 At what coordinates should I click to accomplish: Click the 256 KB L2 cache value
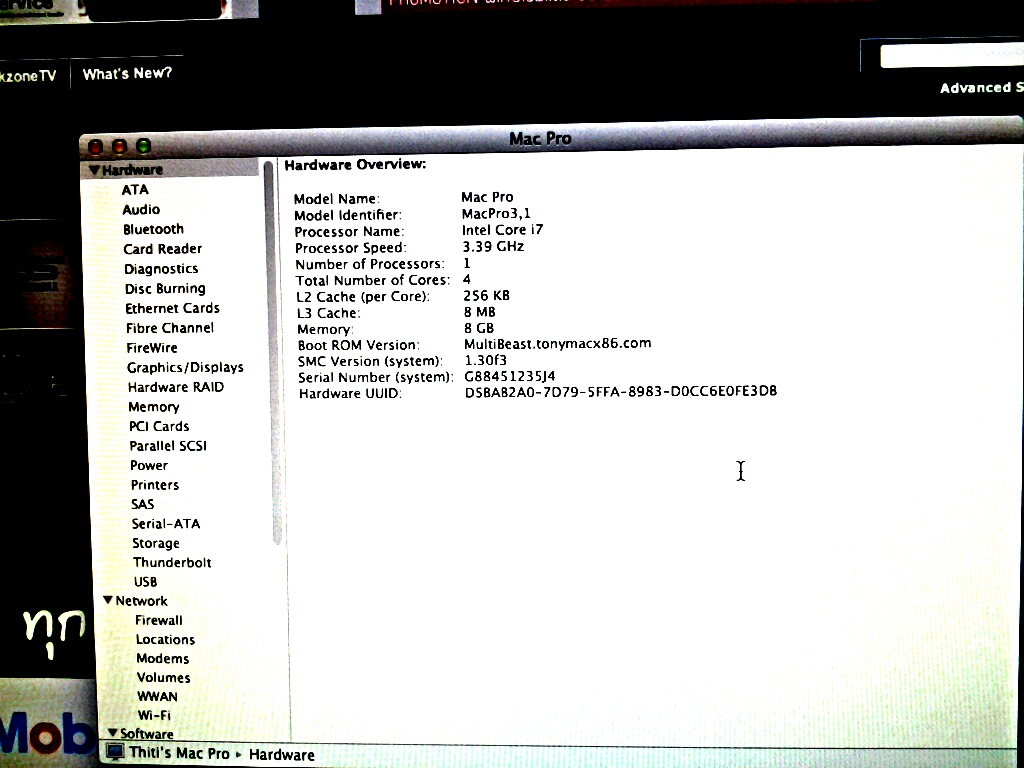point(486,296)
